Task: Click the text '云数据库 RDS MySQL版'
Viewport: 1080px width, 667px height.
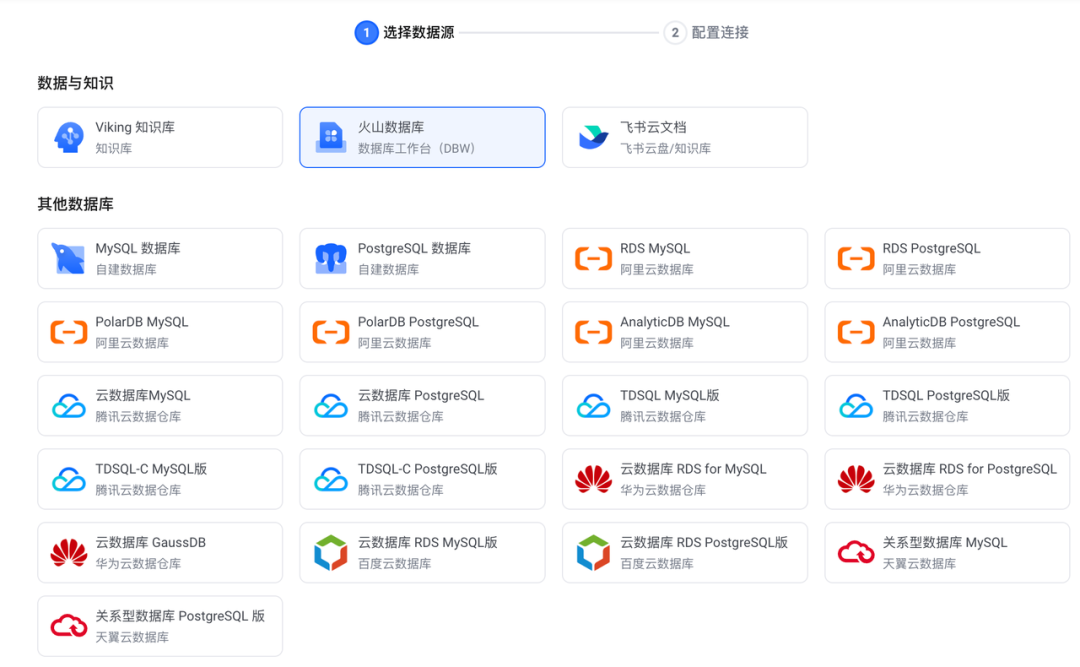Action: coord(428,543)
